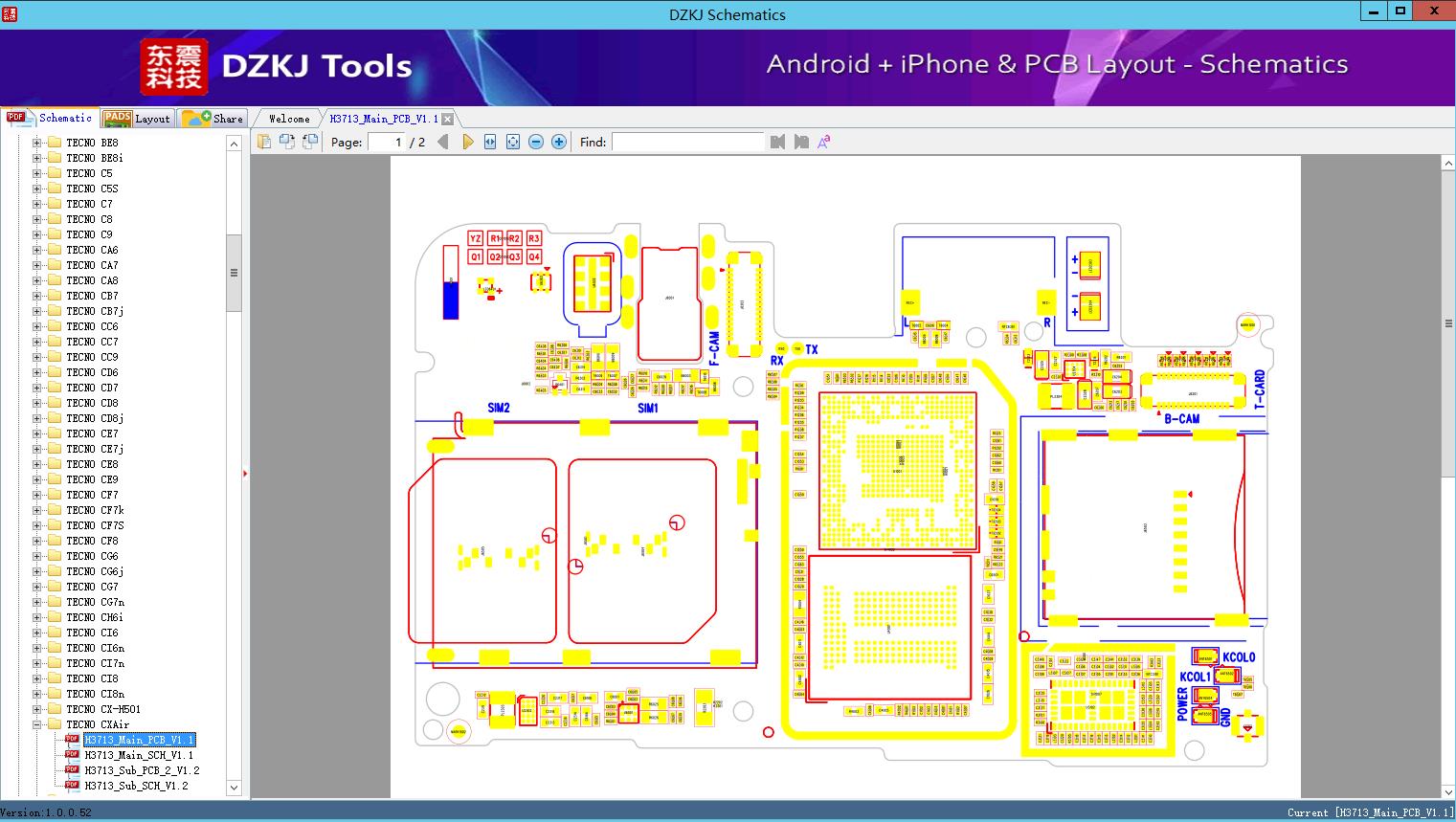The height and width of the screenshot is (822, 1456).
Task: Expand the TECNO CF8 tree node
Action: tap(36, 541)
